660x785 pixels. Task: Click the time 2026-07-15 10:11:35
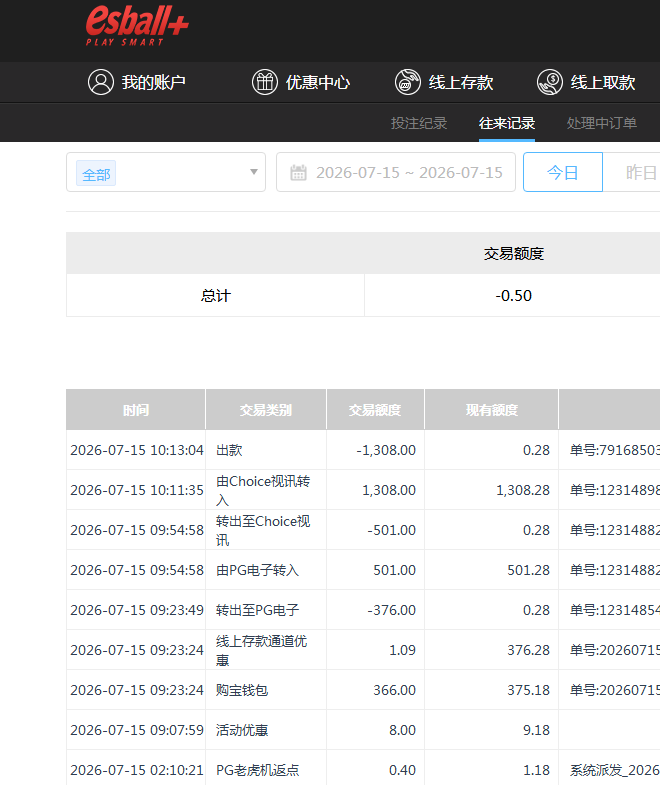pos(137,490)
